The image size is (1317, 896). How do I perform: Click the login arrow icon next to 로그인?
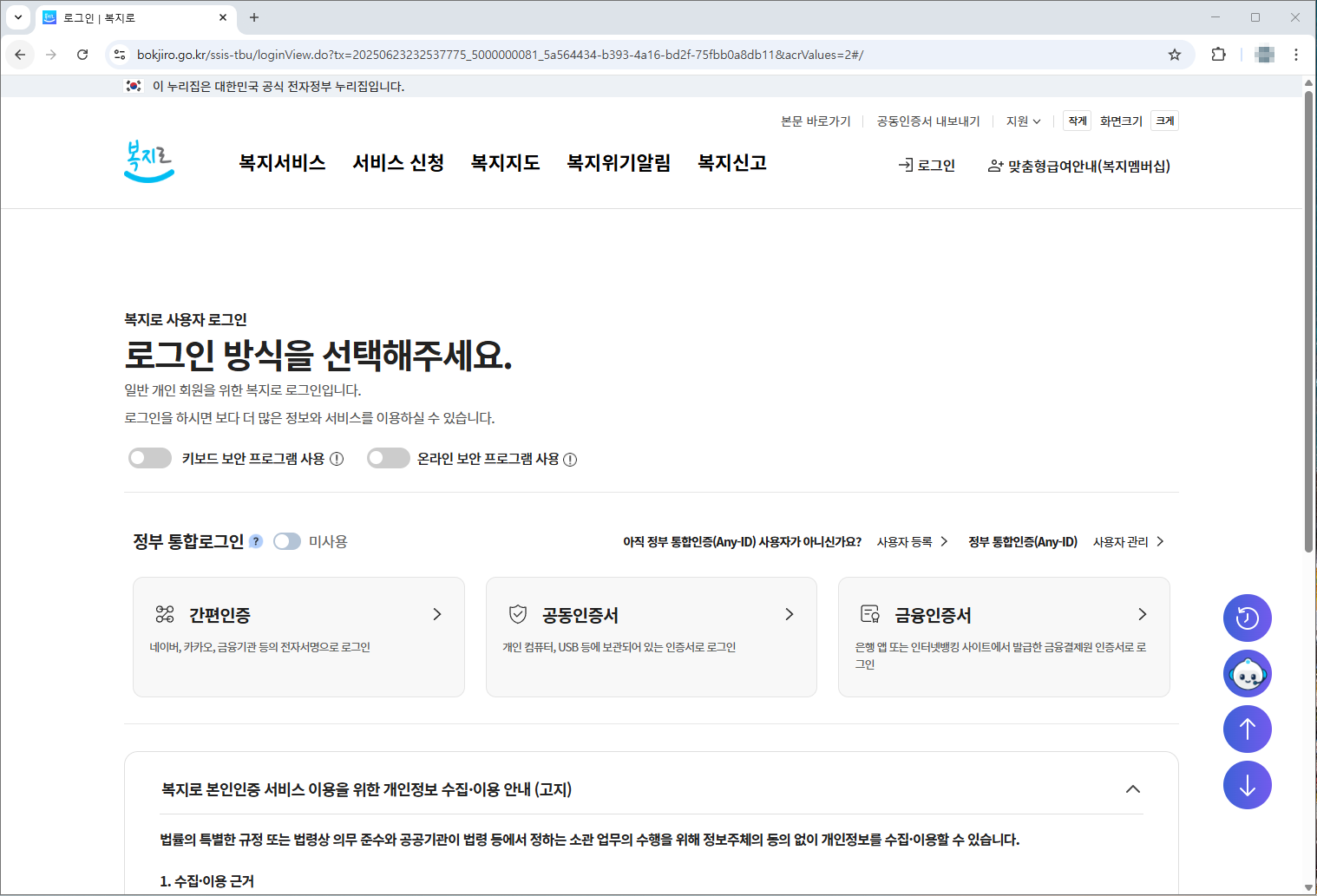click(906, 165)
